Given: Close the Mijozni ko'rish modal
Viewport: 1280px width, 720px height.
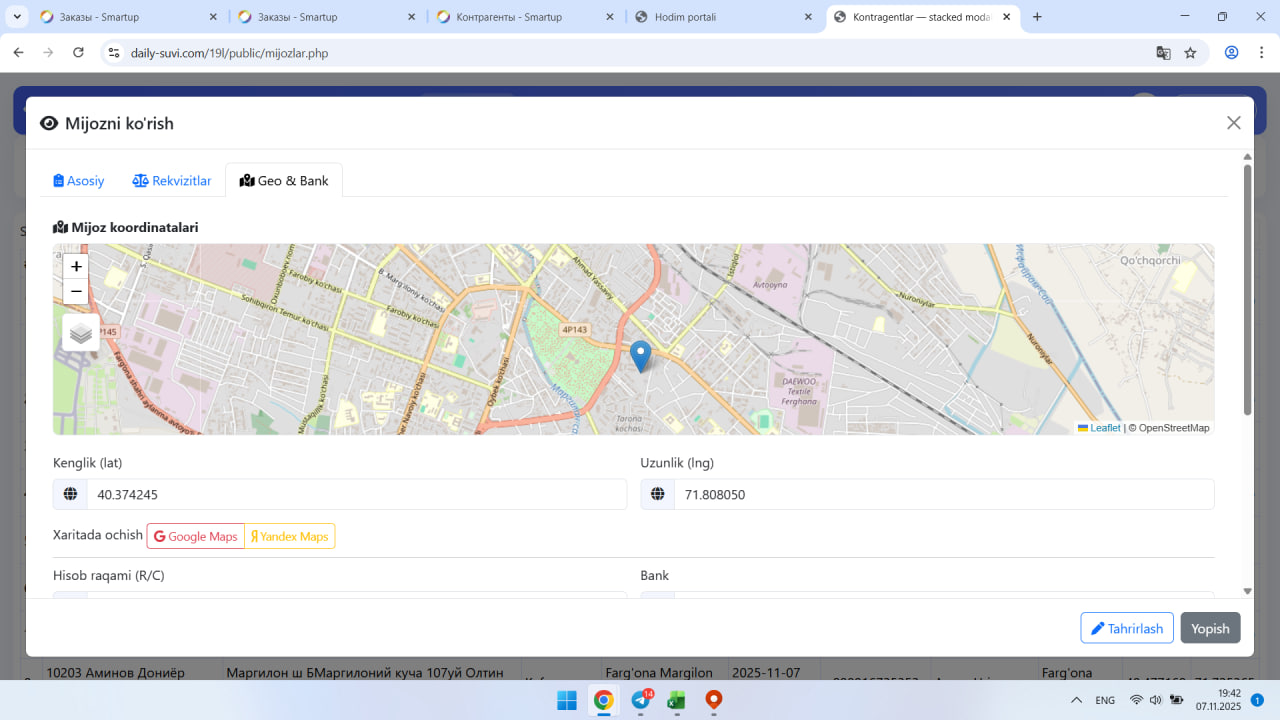Looking at the screenshot, I should [1233, 123].
